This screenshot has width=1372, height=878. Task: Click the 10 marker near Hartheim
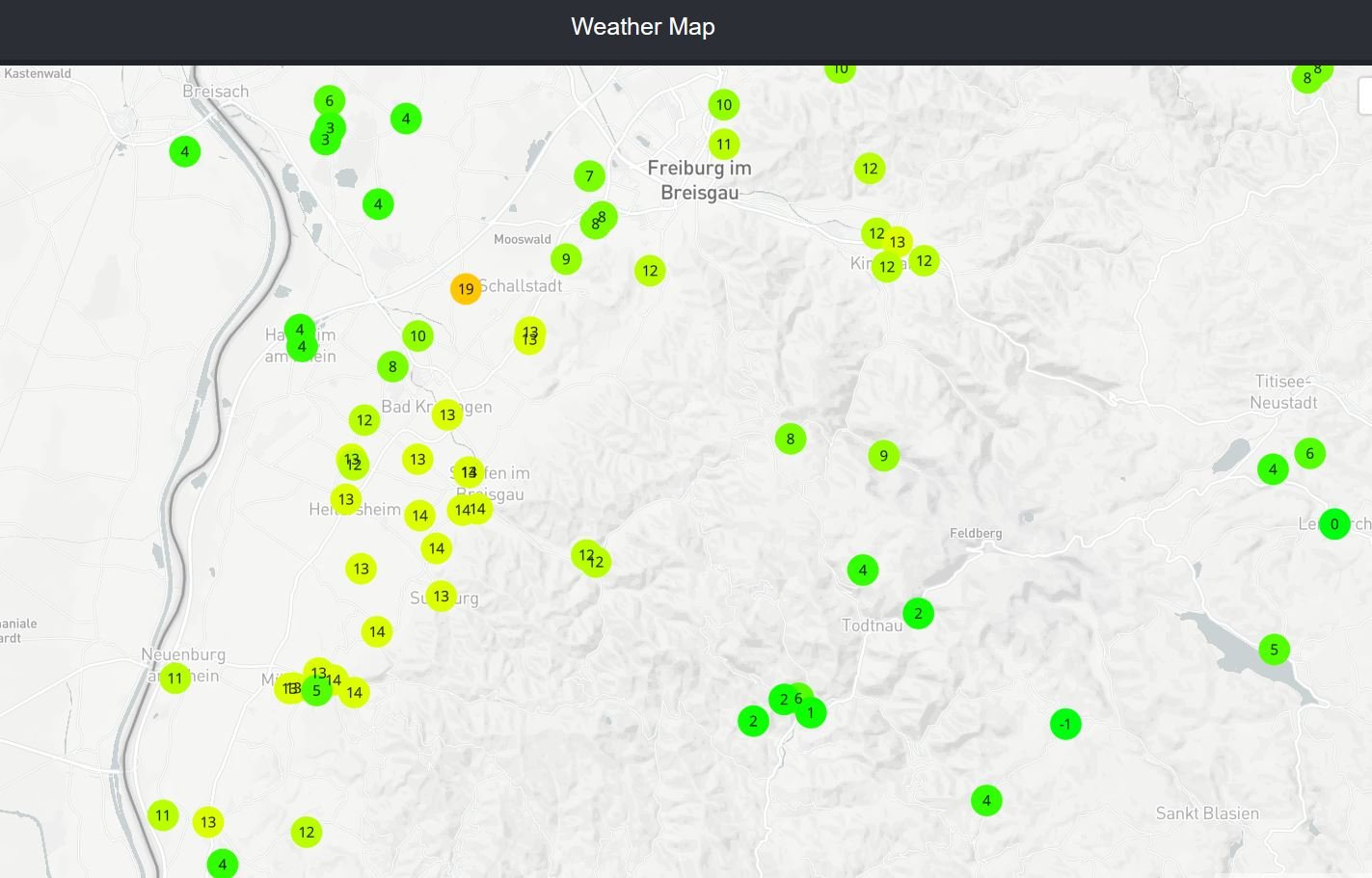pyautogui.click(x=417, y=336)
